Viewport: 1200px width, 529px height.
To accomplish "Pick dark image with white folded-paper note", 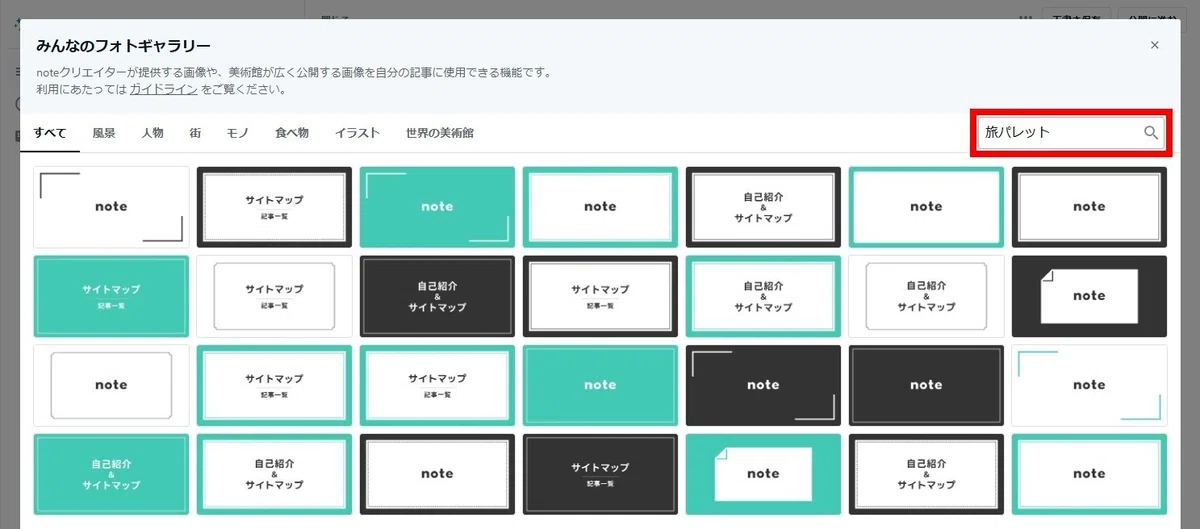I will point(1089,296).
